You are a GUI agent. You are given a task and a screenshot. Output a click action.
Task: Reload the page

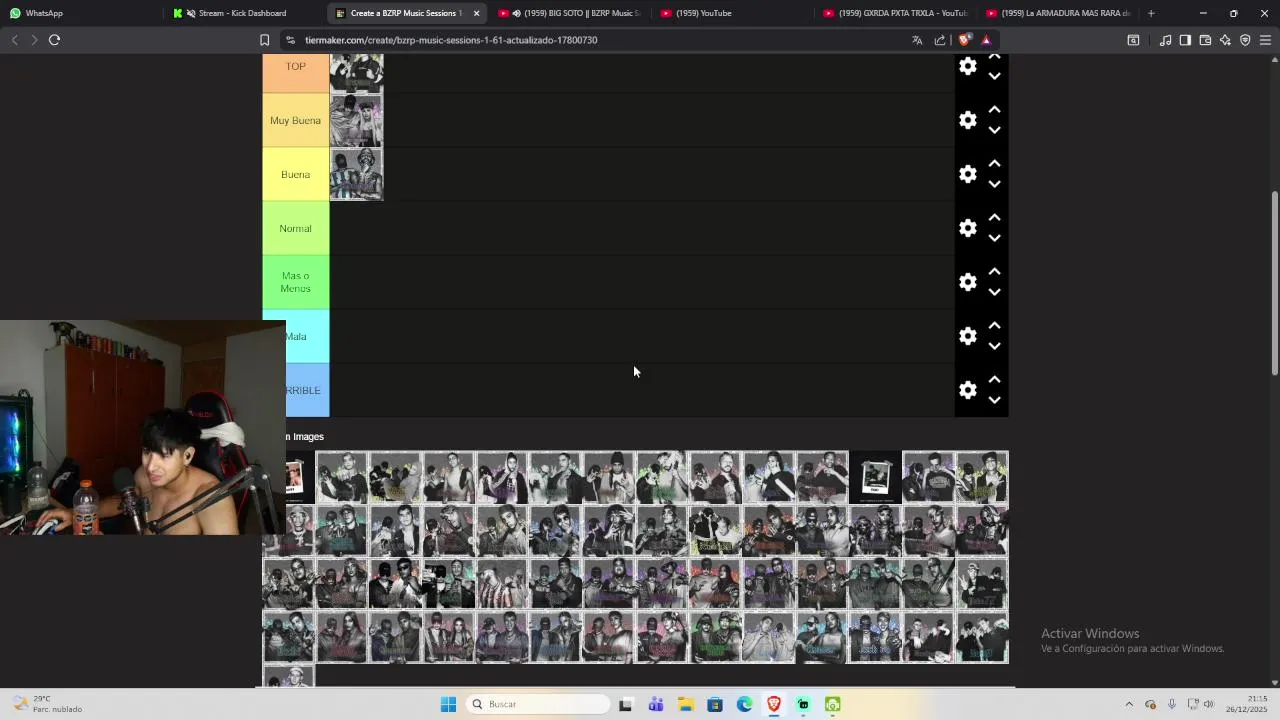point(54,40)
